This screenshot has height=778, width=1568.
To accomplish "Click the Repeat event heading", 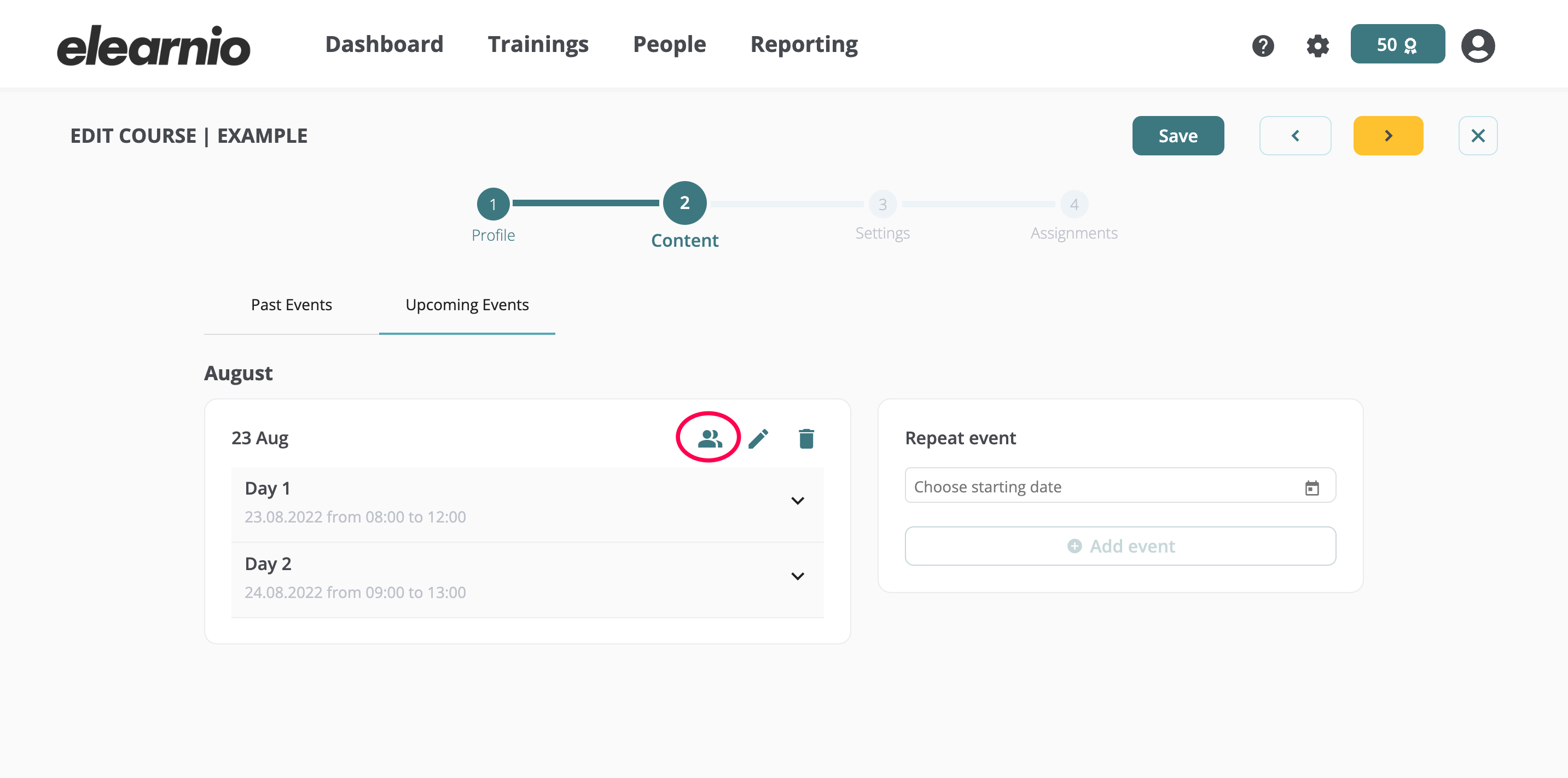I will tap(960, 438).
